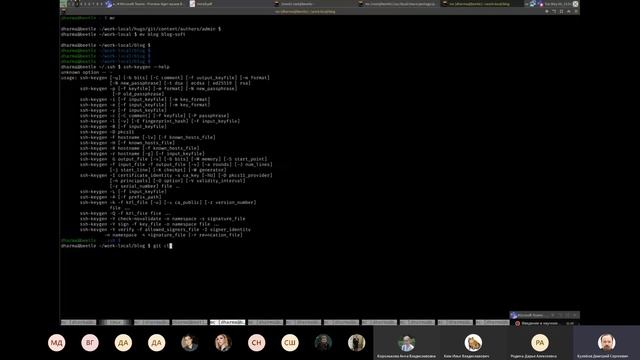Click the clock in the top panel
640x360 pixels.
558,4
